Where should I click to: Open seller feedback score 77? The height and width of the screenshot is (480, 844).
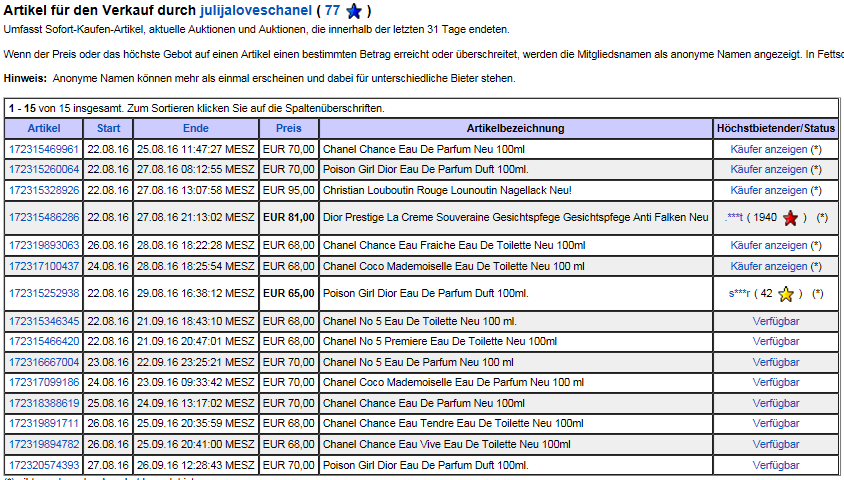pos(332,10)
